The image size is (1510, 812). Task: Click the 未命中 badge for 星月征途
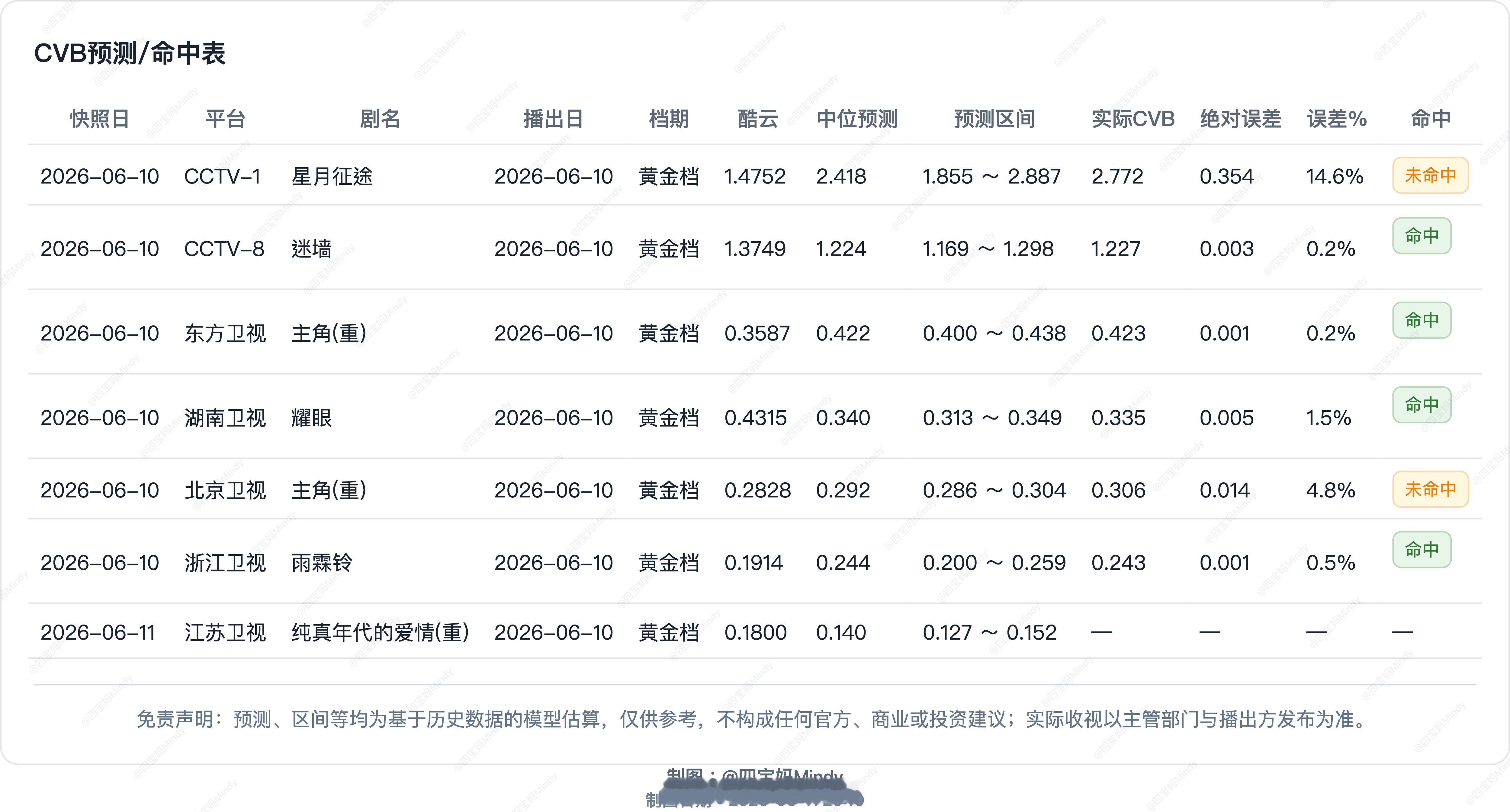(x=1430, y=175)
